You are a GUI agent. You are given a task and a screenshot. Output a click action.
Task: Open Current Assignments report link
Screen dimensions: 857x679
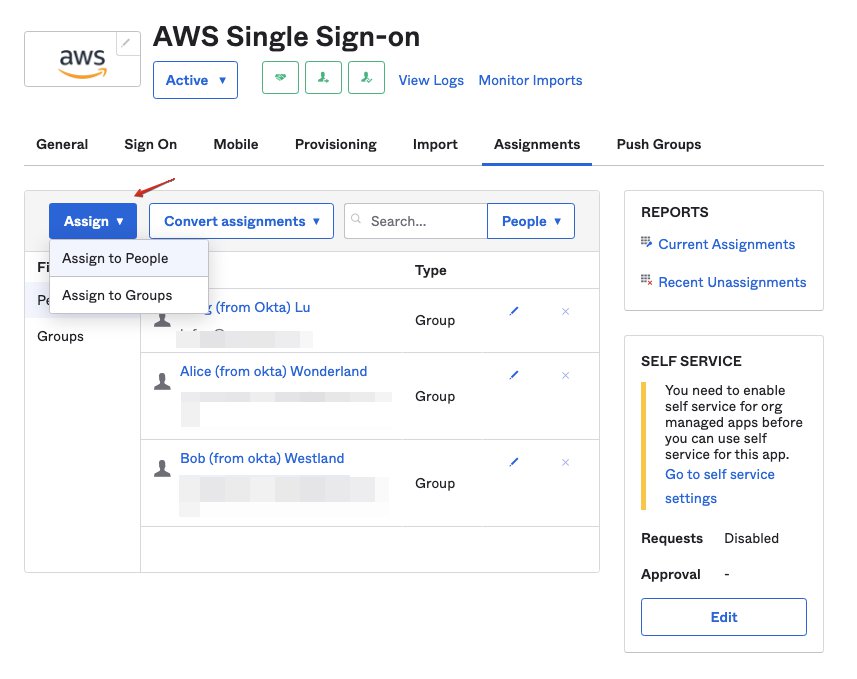726,244
